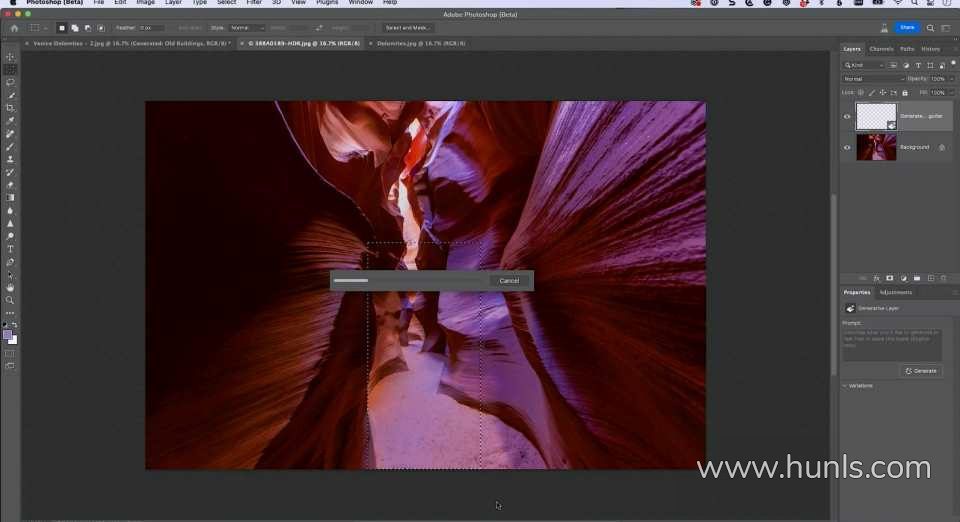Screen dimensions: 960x522
Task: Click the Select and Mask button
Action: pos(408,28)
